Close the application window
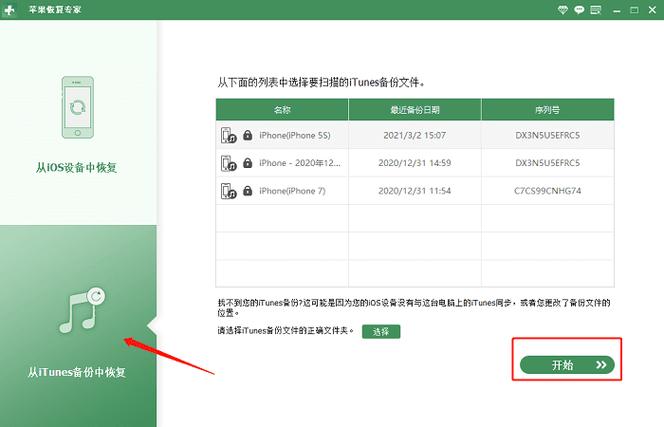This screenshot has width=664, height=427. click(652, 10)
